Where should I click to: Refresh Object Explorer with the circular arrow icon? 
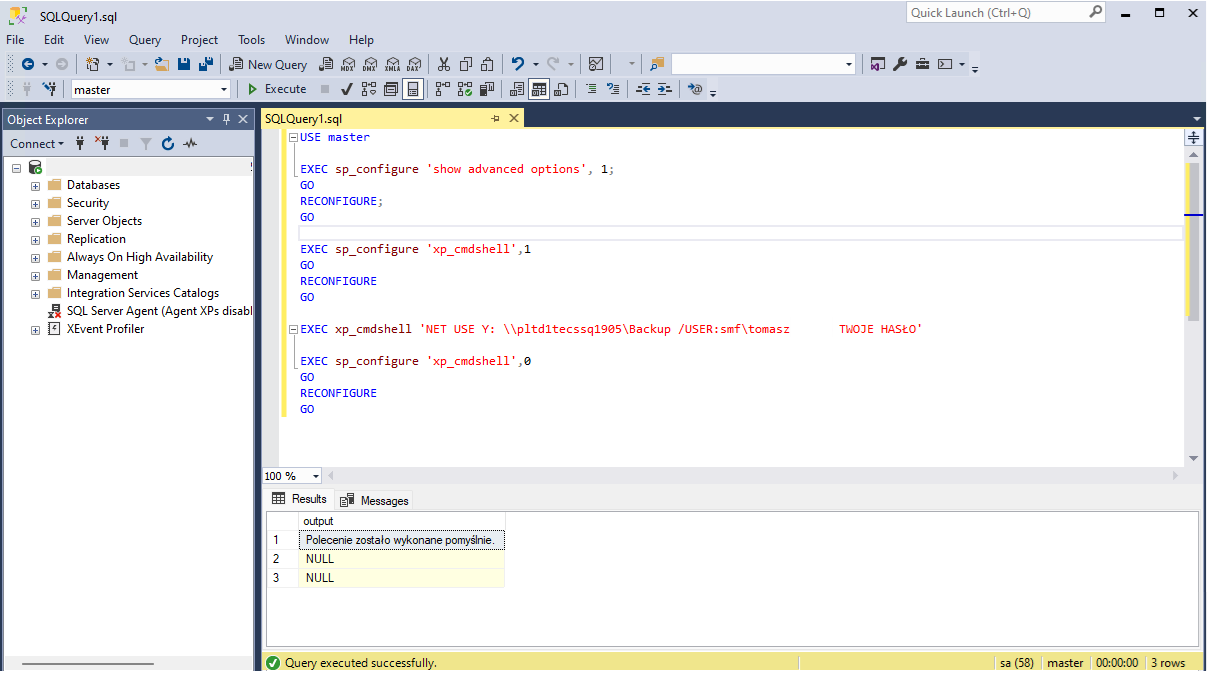pyautogui.click(x=168, y=144)
